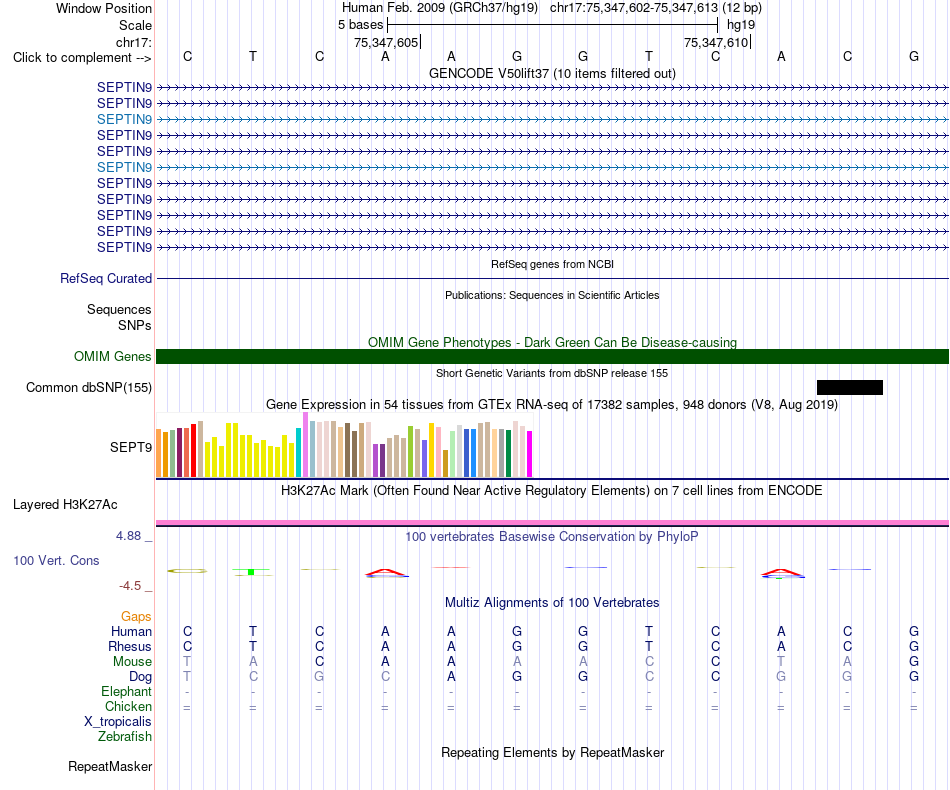Click the green marker in conservation track
Viewport: 950px width, 790px height.
click(251, 572)
